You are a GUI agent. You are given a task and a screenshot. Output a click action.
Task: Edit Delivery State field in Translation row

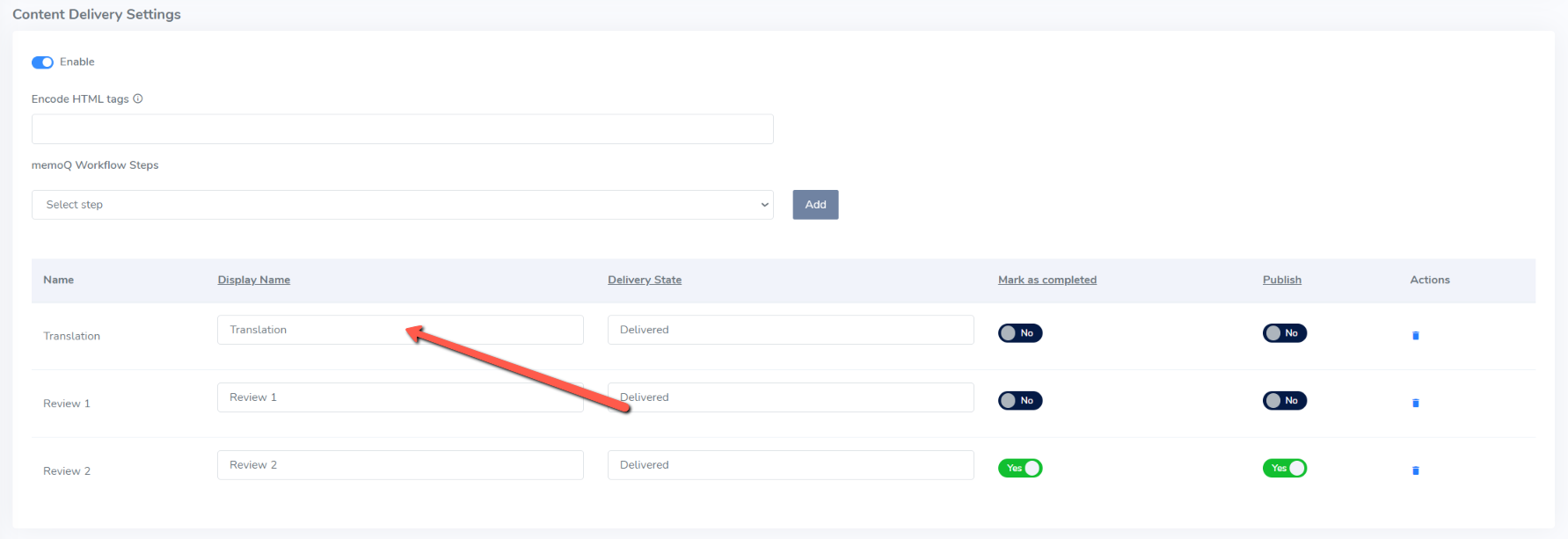click(x=791, y=330)
